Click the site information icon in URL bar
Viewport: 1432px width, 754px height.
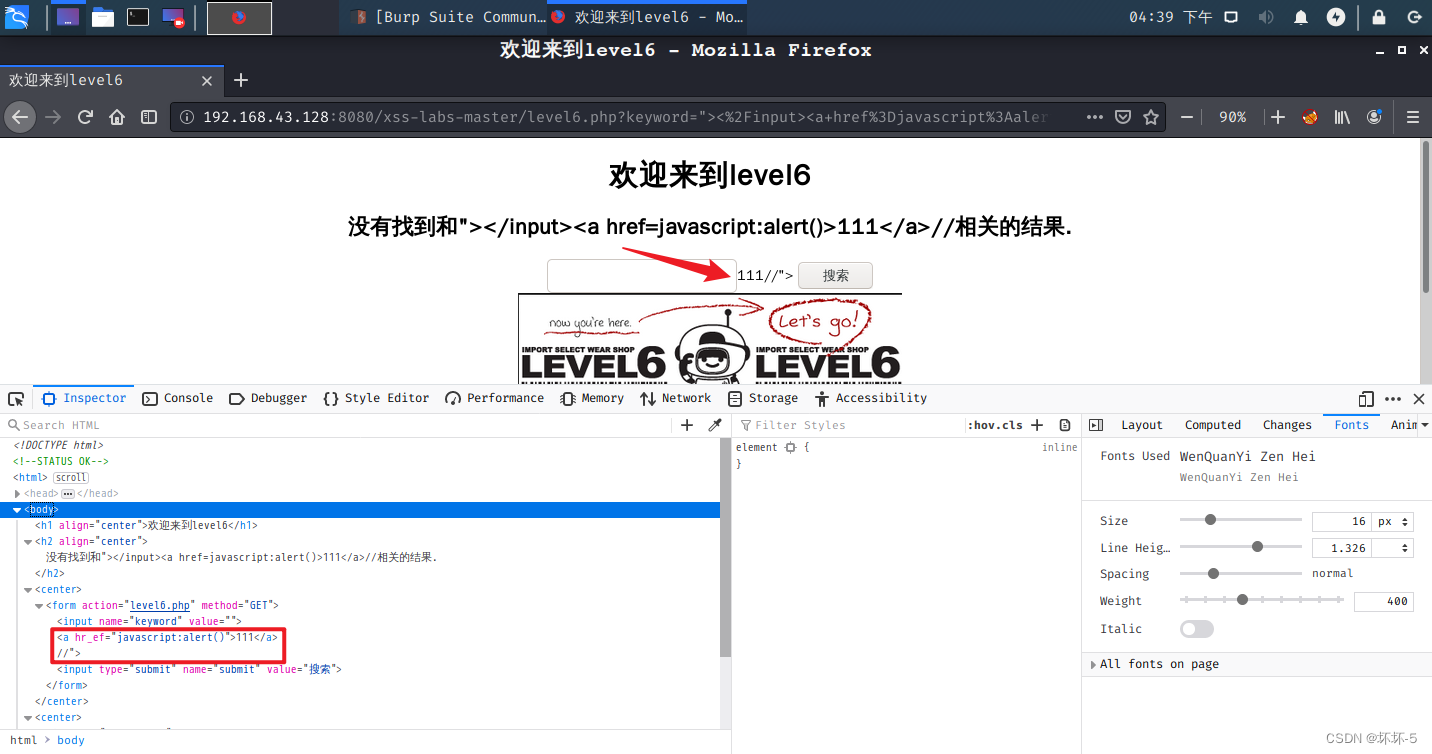[x=187, y=117]
